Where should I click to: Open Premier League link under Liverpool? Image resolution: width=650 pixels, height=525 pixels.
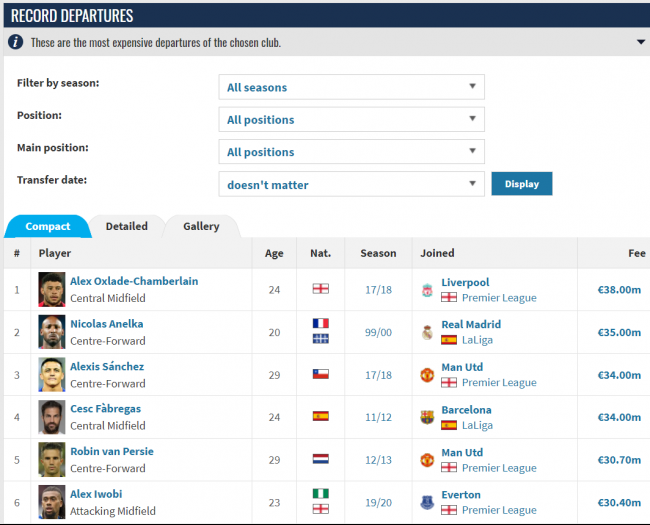click(499, 298)
